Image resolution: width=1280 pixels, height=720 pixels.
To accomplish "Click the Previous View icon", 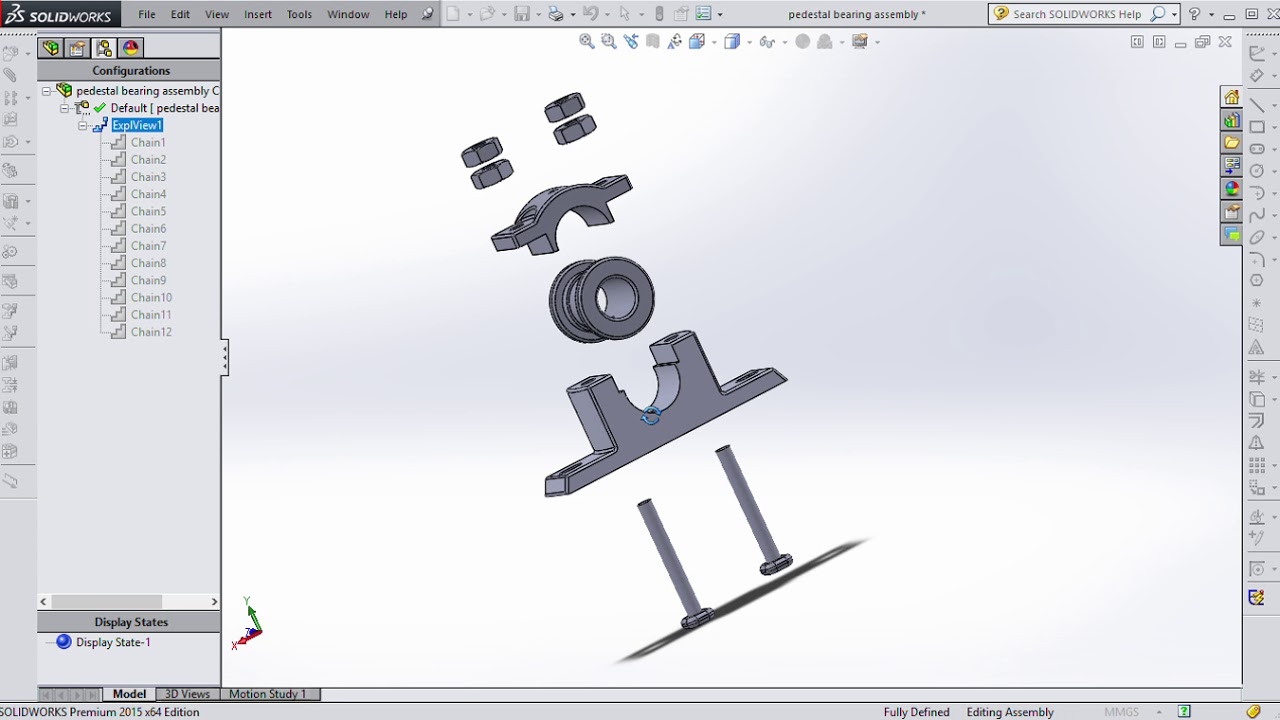I will tap(630, 41).
